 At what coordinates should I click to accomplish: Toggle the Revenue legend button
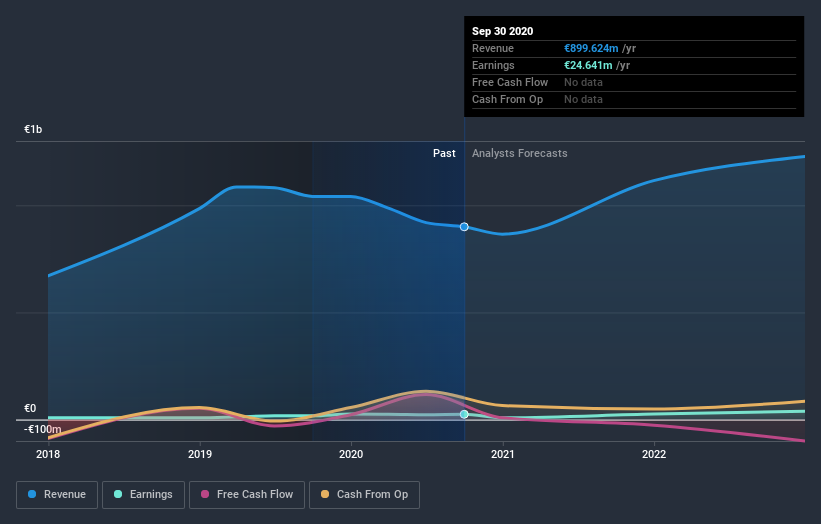point(57,495)
